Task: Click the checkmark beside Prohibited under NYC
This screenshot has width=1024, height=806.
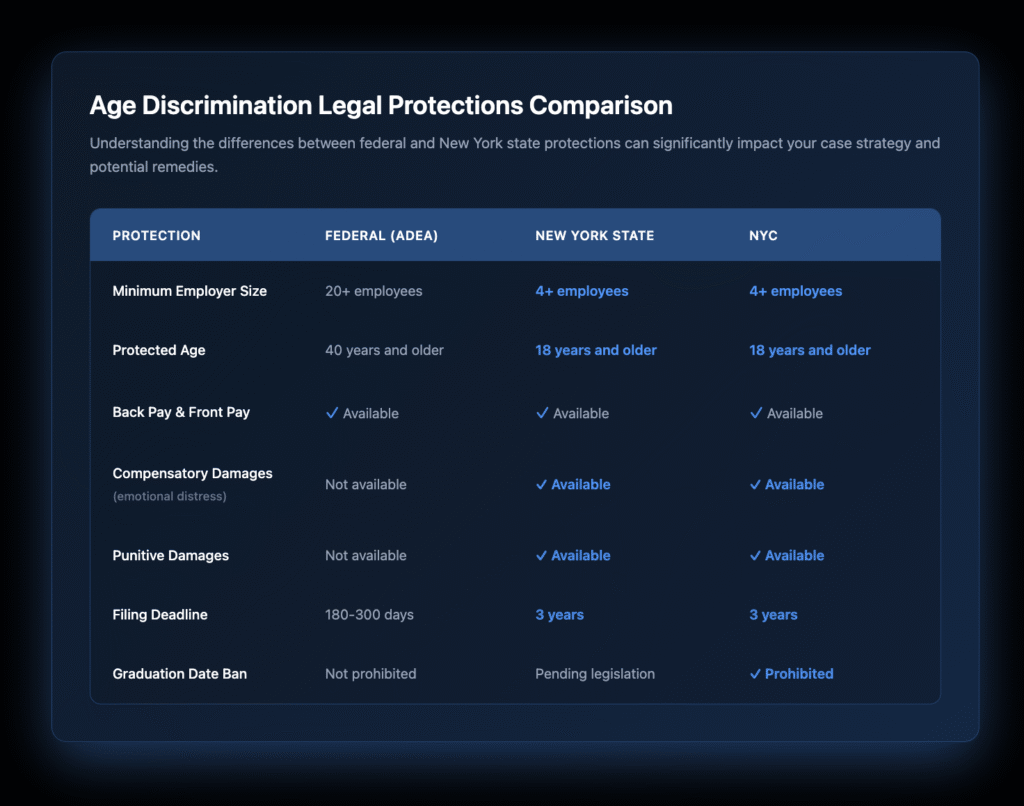Action: [757, 674]
